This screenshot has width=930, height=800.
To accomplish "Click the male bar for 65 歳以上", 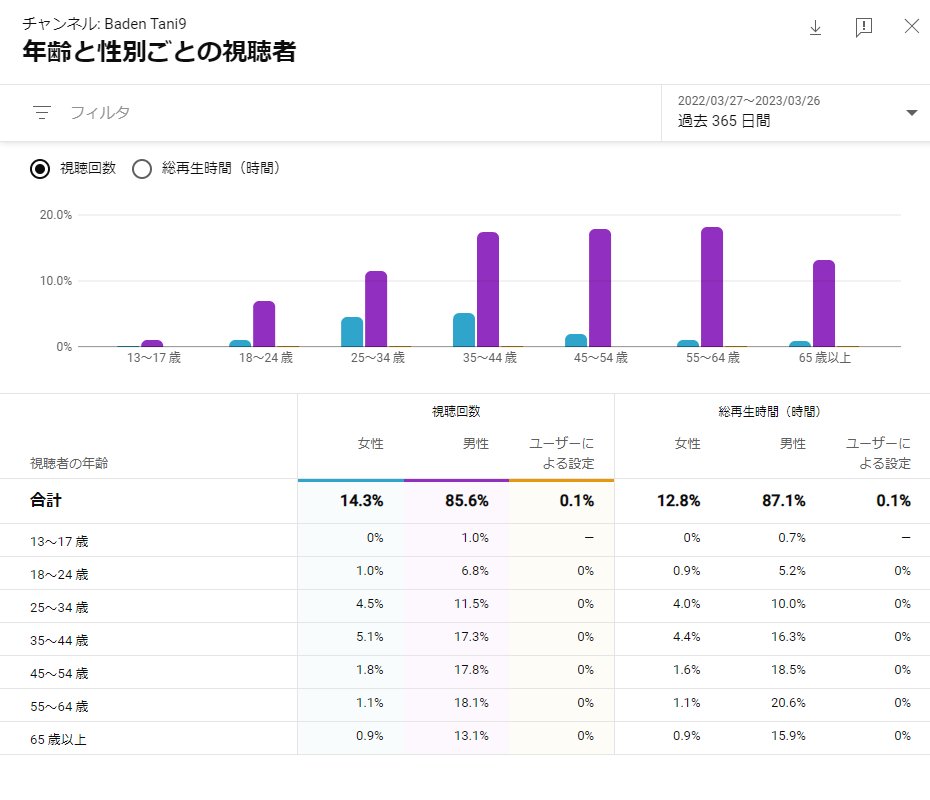I will tap(824, 304).
